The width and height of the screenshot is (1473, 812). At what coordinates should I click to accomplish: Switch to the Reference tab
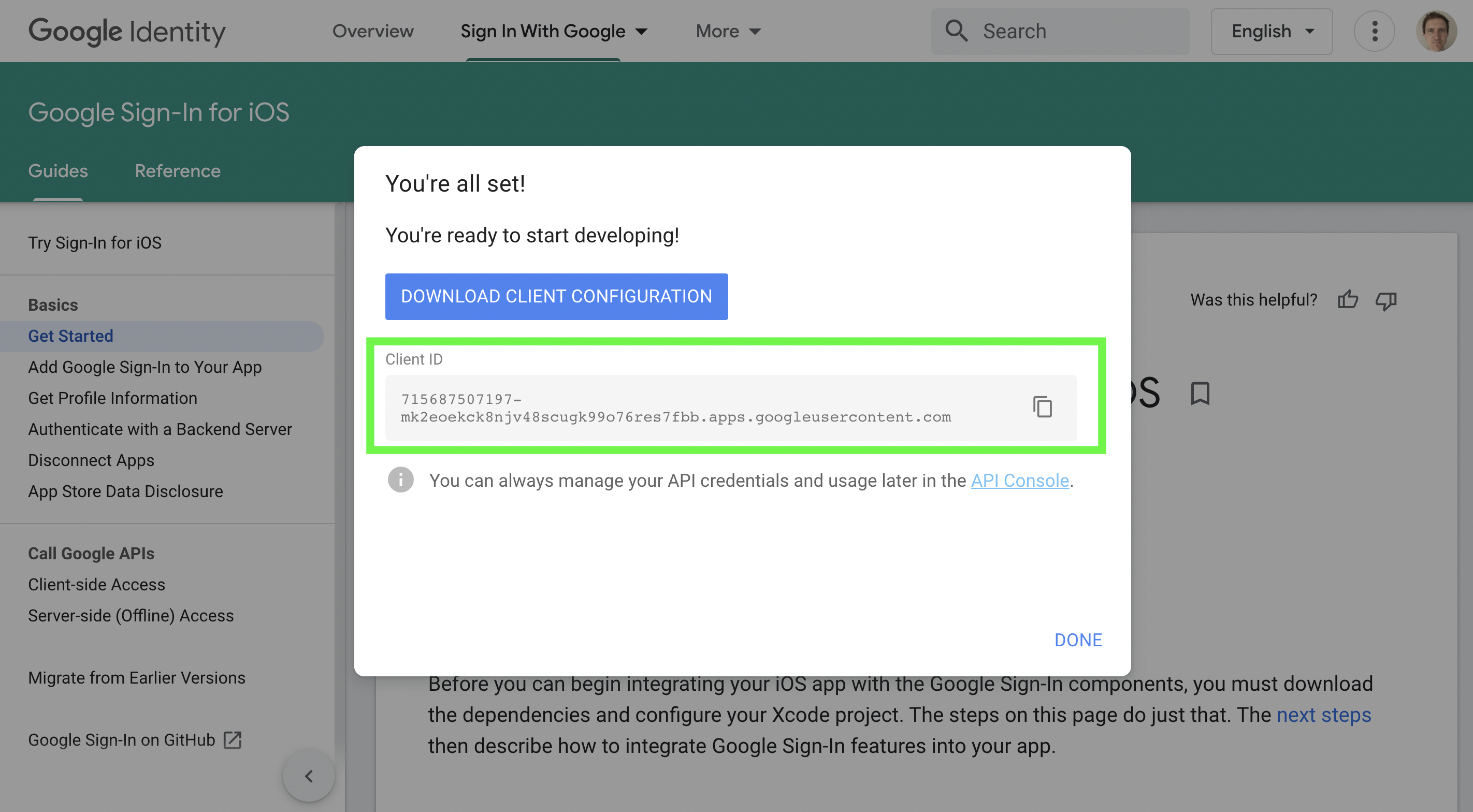click(x=177, y=171)
